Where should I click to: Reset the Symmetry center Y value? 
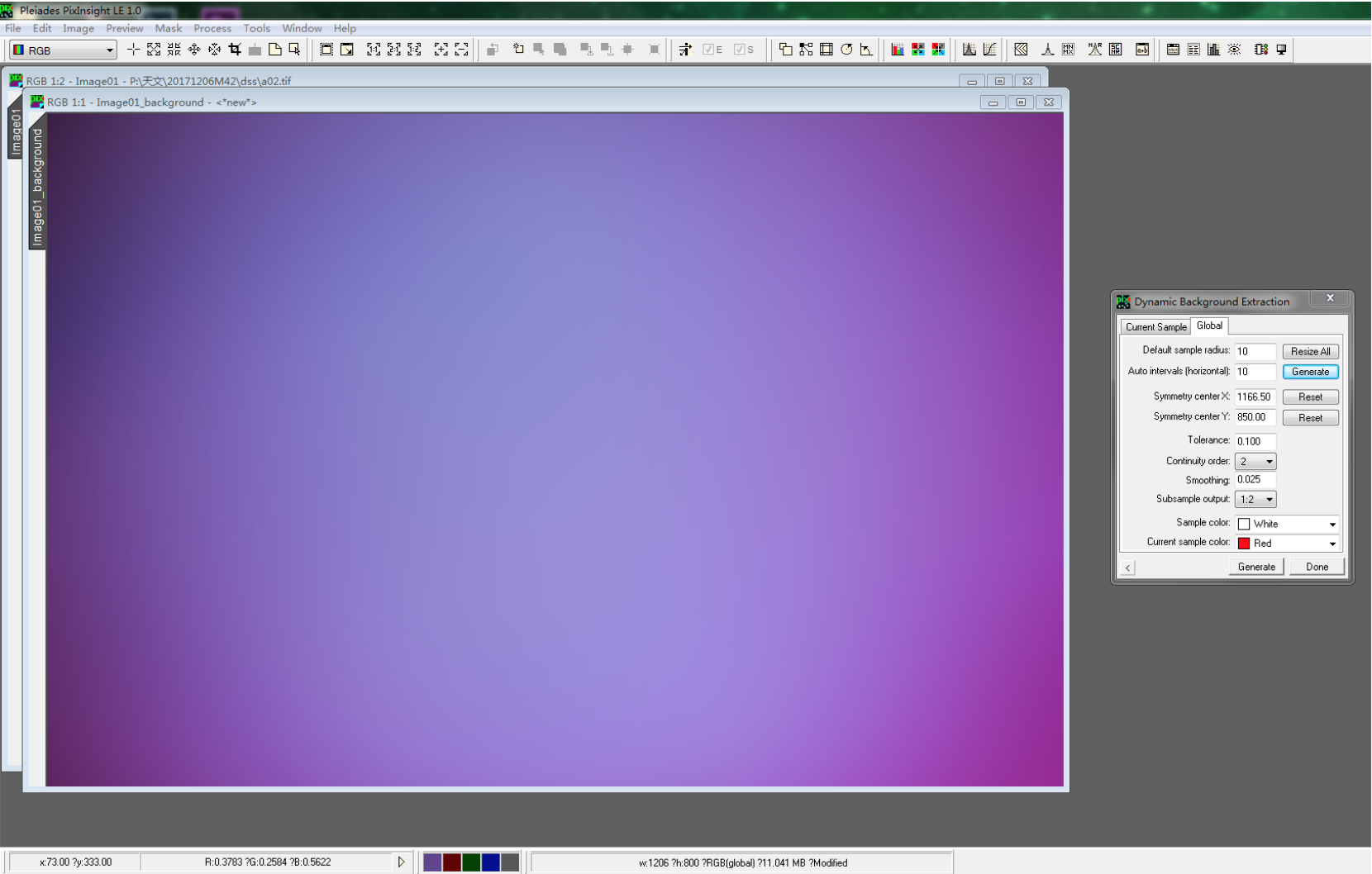pos(1311,418)
